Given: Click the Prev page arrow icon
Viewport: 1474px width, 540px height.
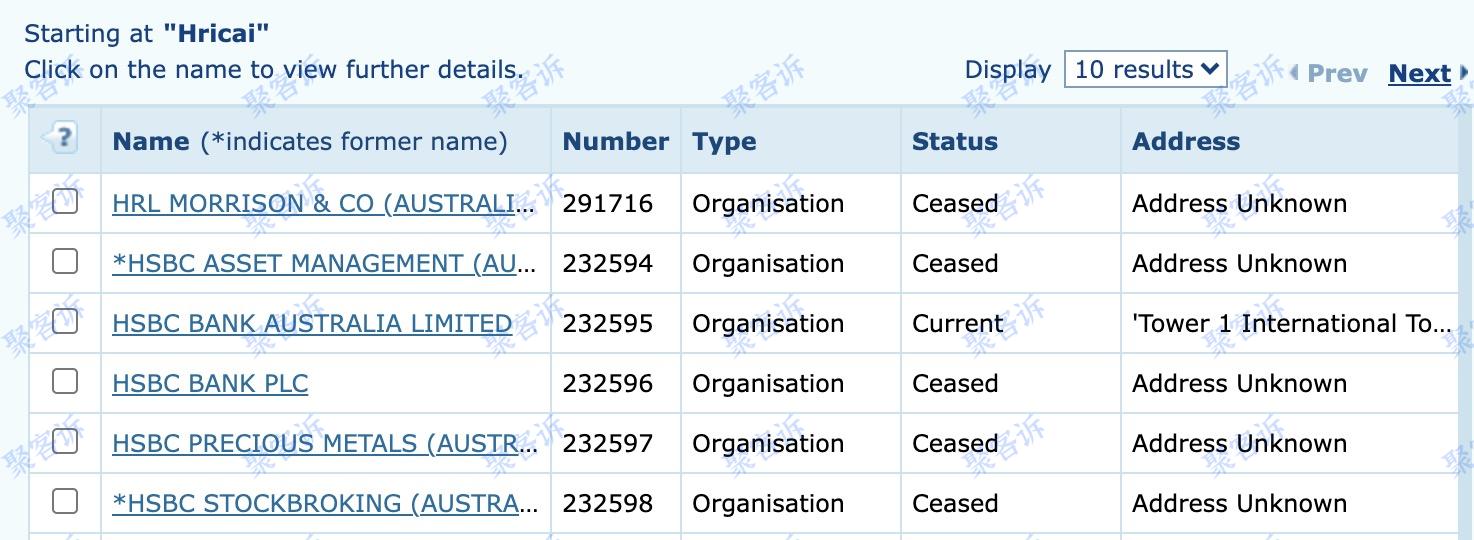Looking at the screenshot, I should [x=1294, y=73].
